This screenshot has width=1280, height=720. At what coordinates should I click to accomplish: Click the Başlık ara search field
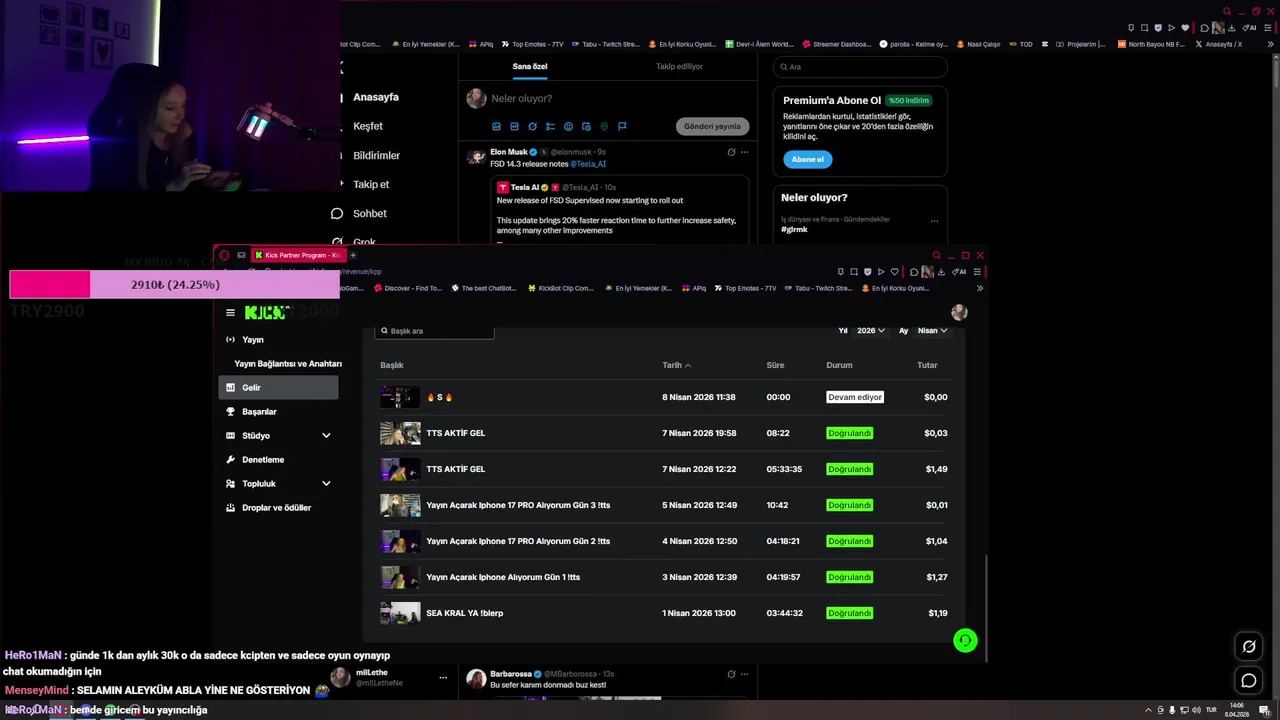434,331
